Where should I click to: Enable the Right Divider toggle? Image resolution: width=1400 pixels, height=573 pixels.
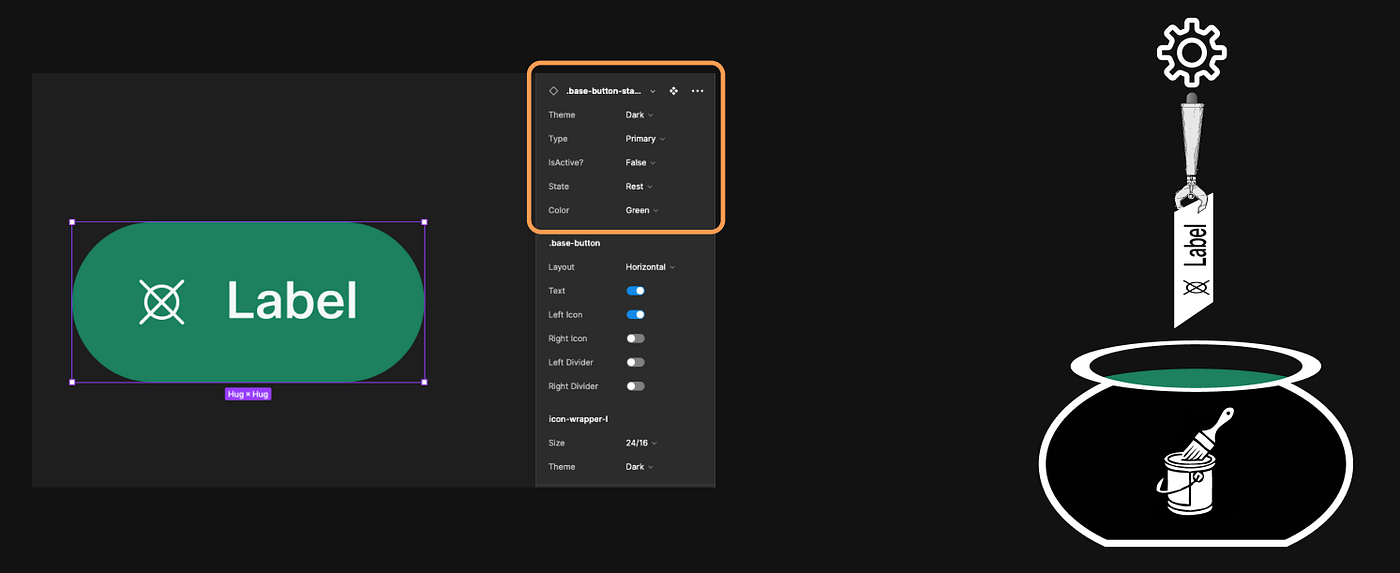point(636,386)
